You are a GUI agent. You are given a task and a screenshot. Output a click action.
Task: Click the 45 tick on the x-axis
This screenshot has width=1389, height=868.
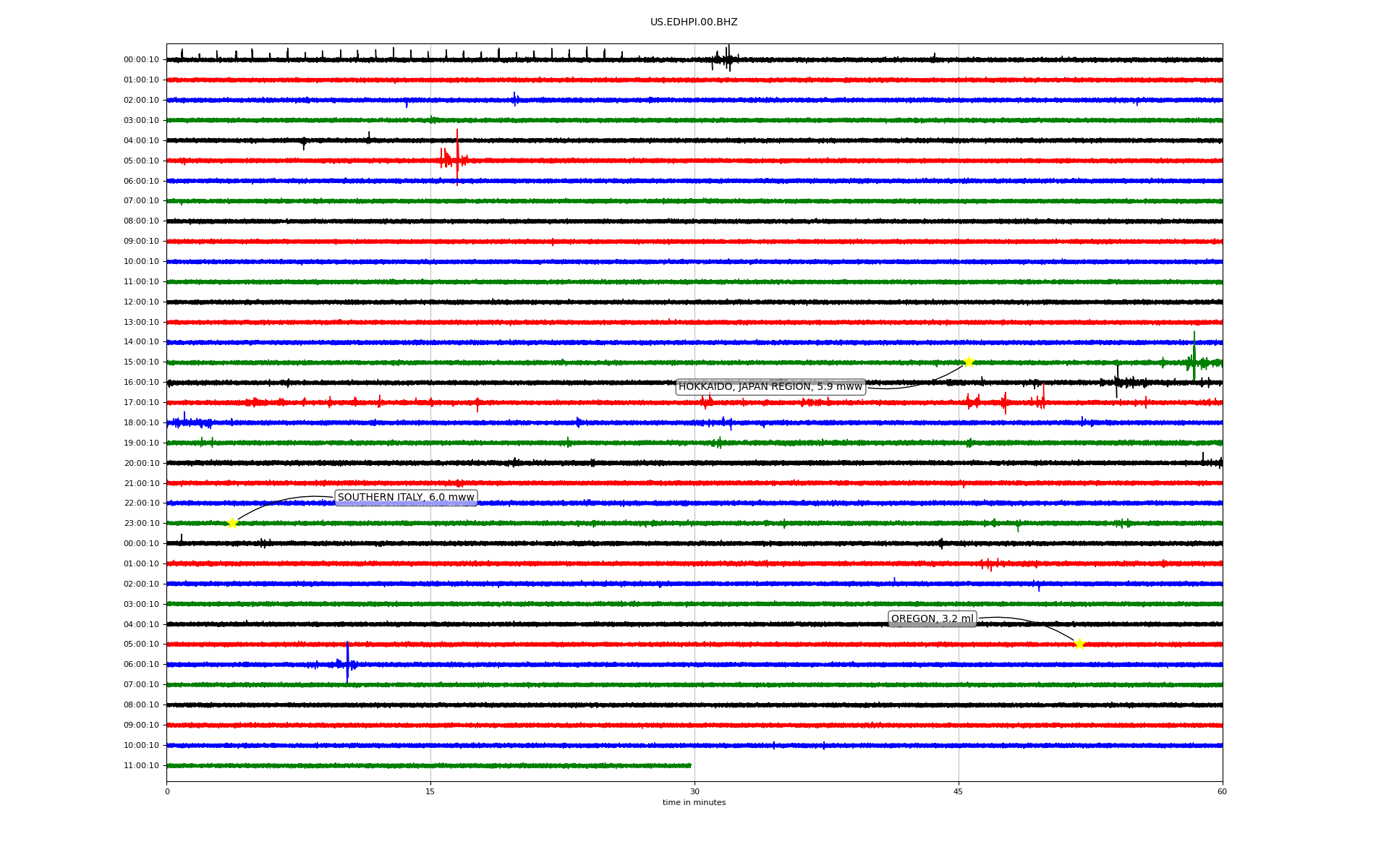pyautogui.click(x=958, y=792)
